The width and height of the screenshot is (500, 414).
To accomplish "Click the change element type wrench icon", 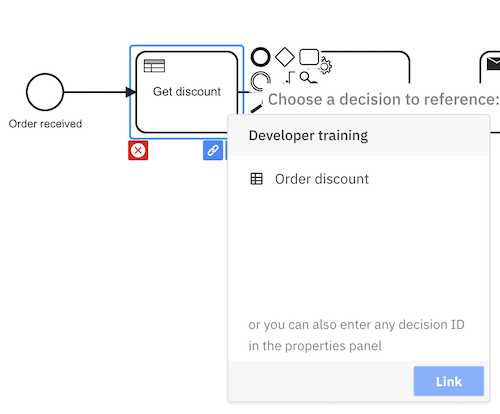I will (x=309, y=78).
